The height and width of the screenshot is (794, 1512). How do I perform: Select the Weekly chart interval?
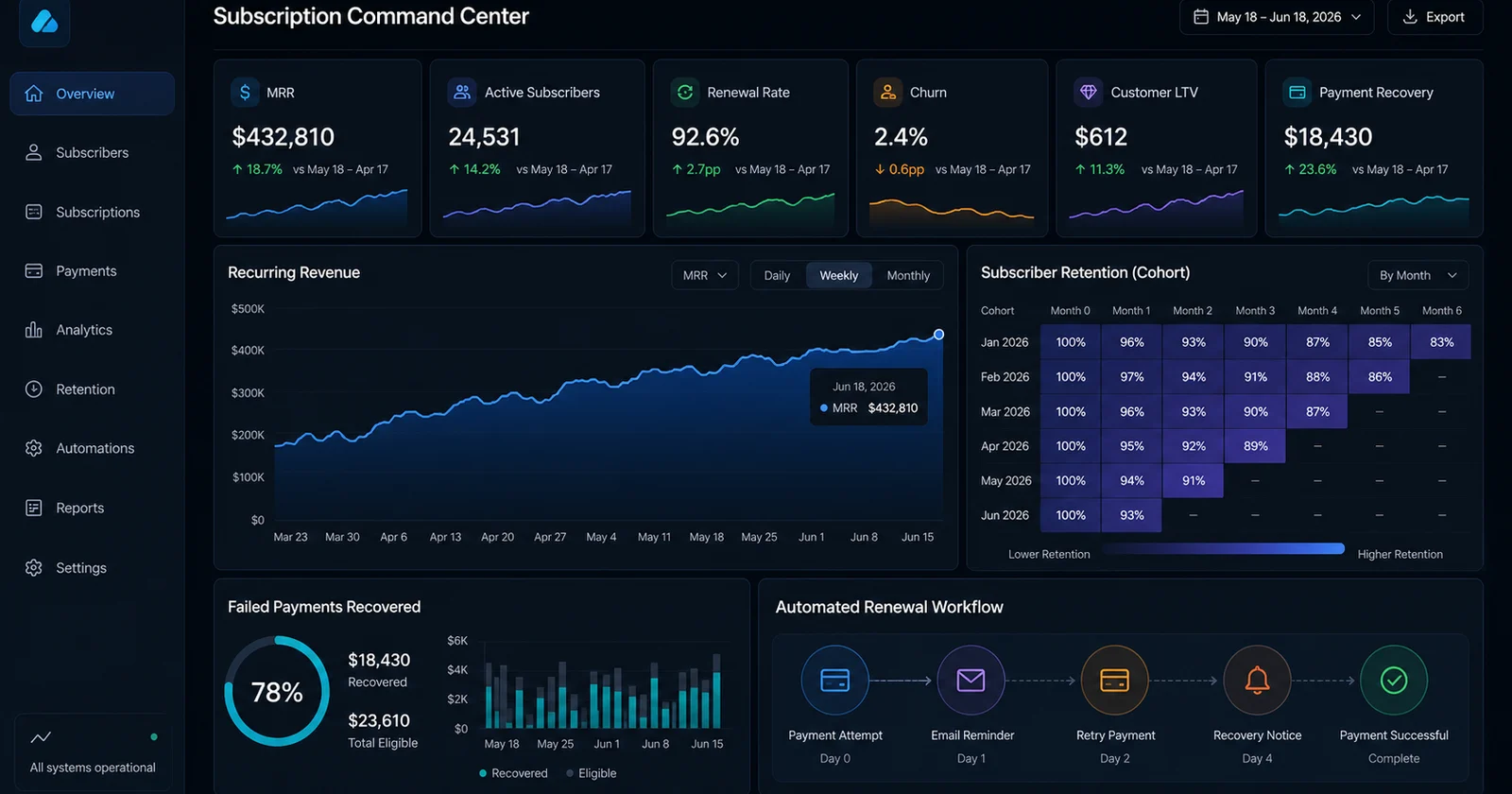tap(839, 275)
